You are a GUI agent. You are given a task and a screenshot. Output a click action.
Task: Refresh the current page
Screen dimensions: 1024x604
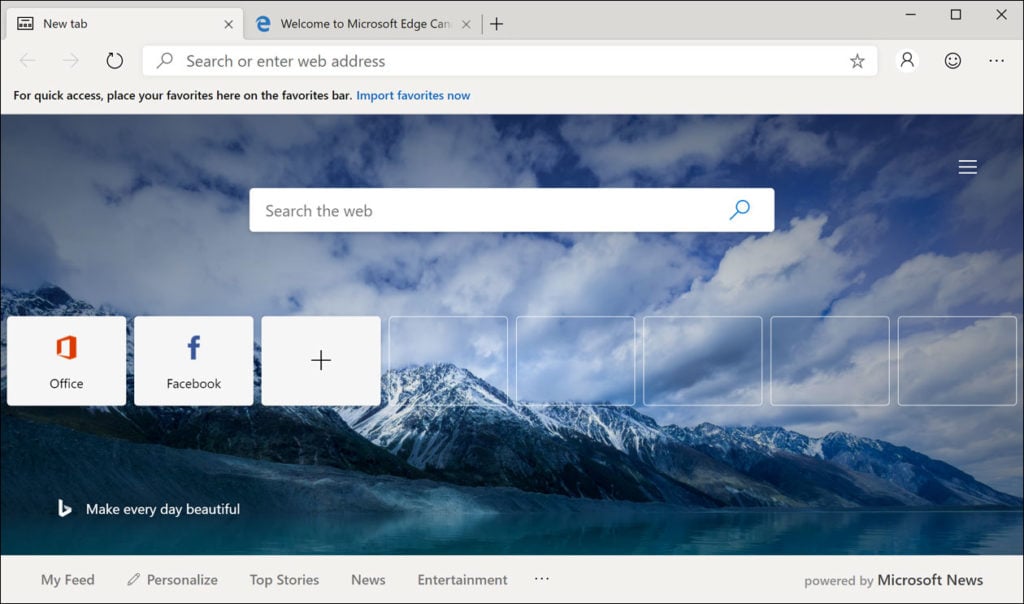point(114,60)
